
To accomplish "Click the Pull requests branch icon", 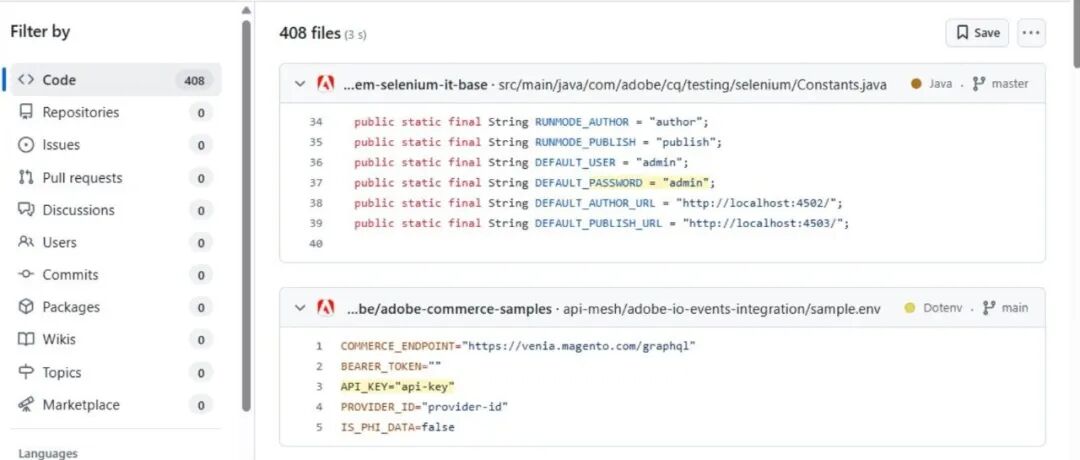I will click(26, 178).
